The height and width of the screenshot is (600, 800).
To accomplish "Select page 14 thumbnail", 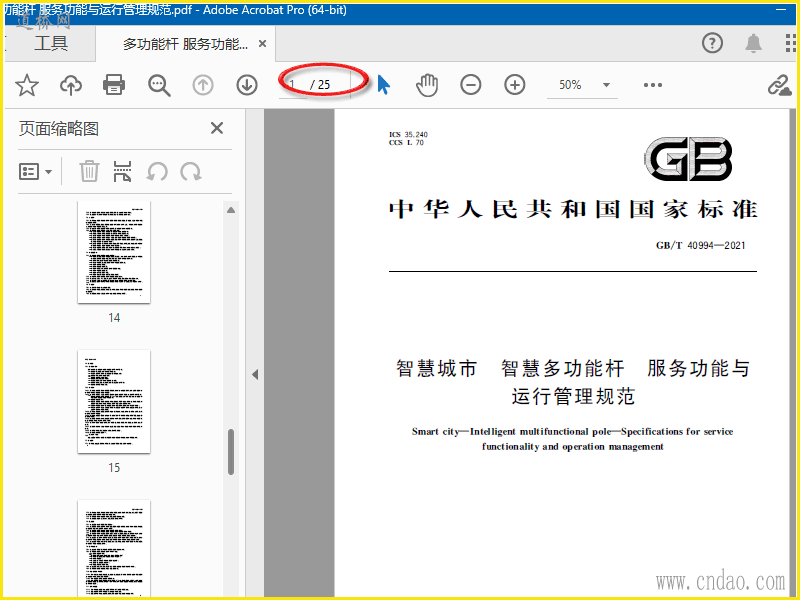I will click(114, 252).
